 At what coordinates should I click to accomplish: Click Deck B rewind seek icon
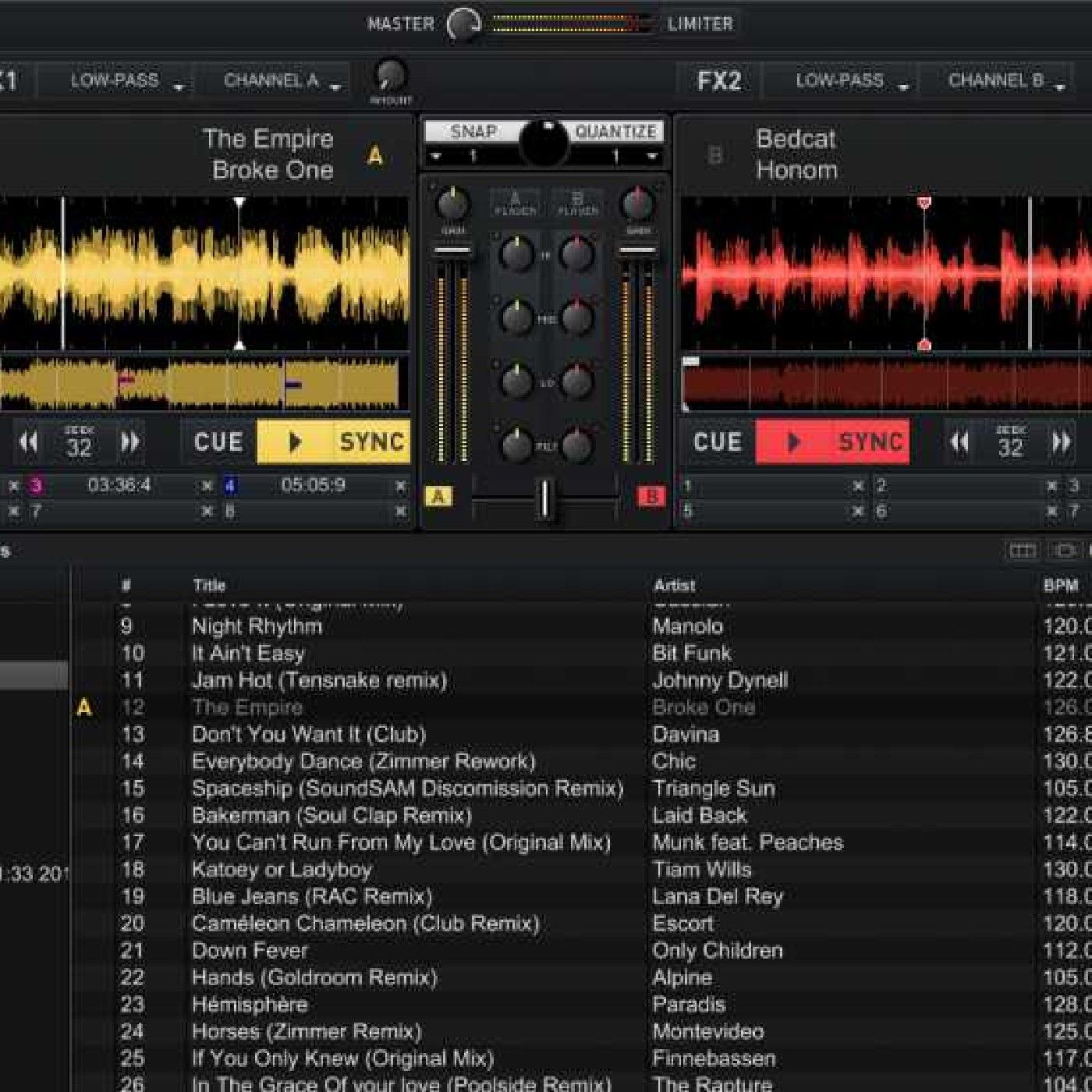pyautogui.click(x=958, y=441)
